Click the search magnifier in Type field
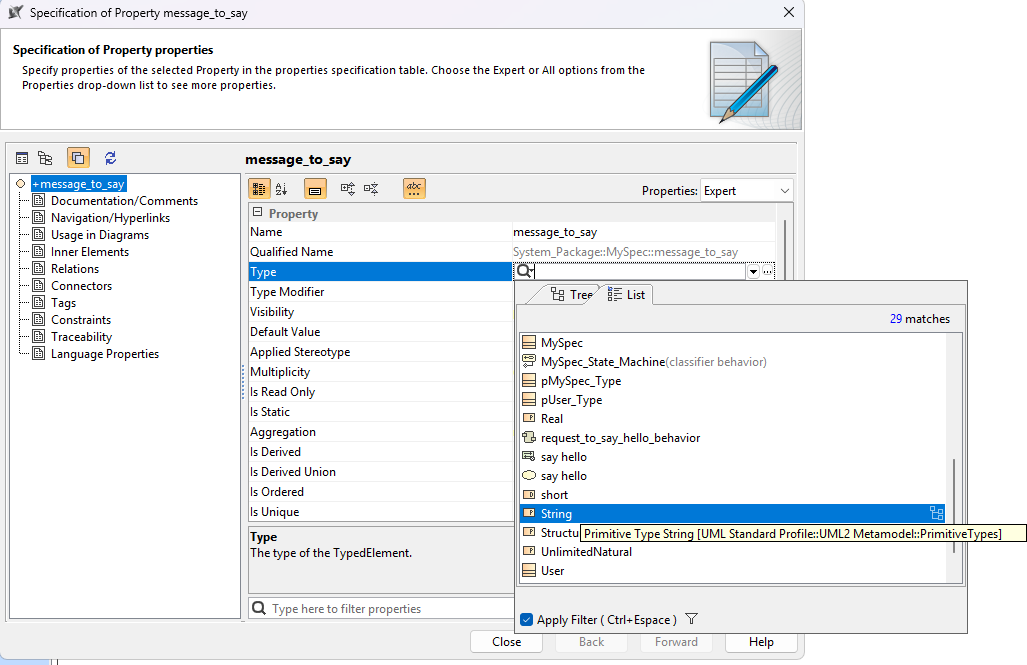The height and width of the screenshot is (665, 1027). pos(524,271)
